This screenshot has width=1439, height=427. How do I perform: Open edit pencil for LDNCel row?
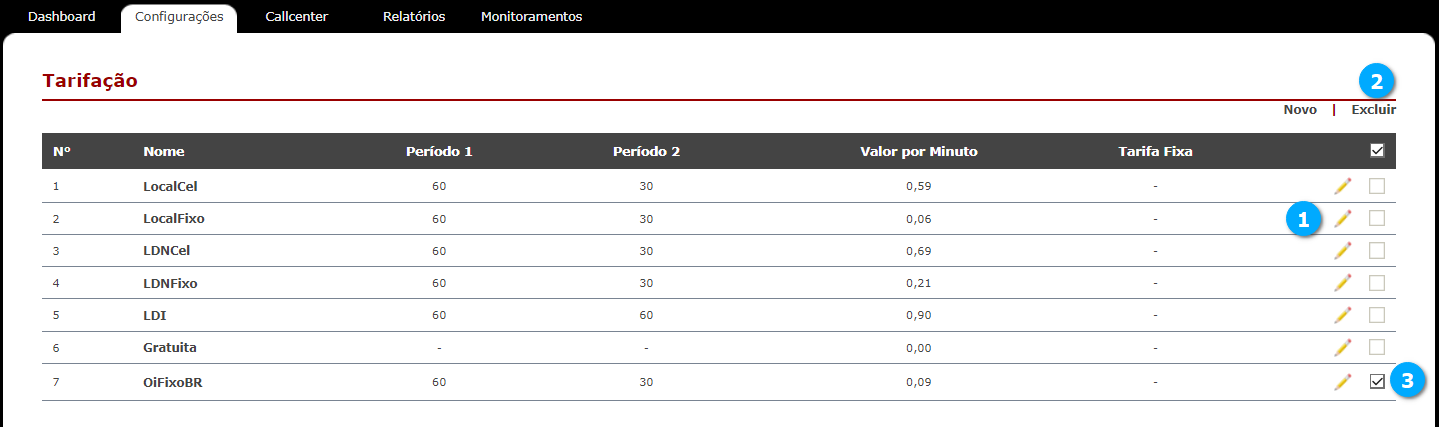tap(1343, 250)
